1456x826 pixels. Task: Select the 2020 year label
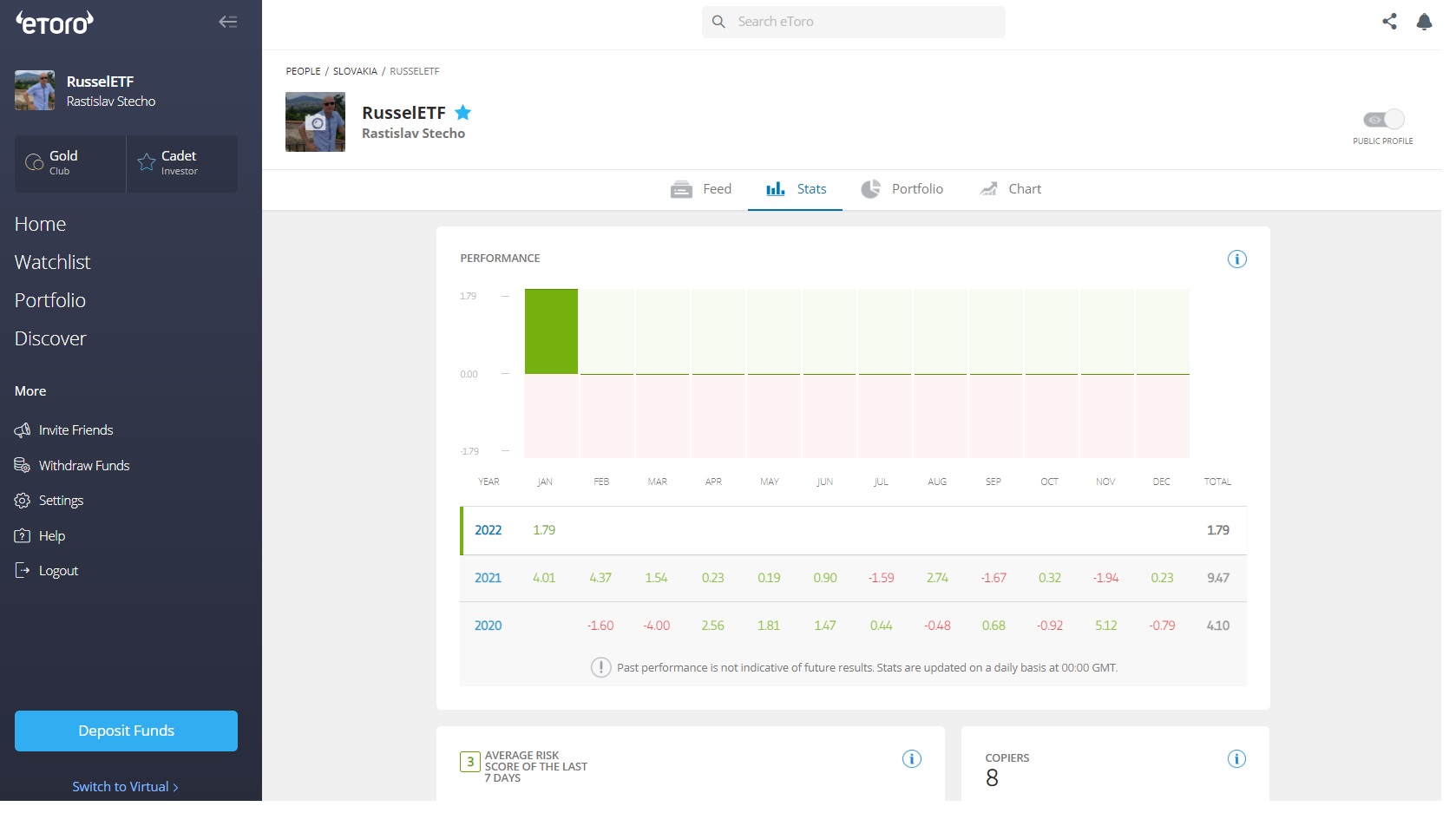(488, 626)
